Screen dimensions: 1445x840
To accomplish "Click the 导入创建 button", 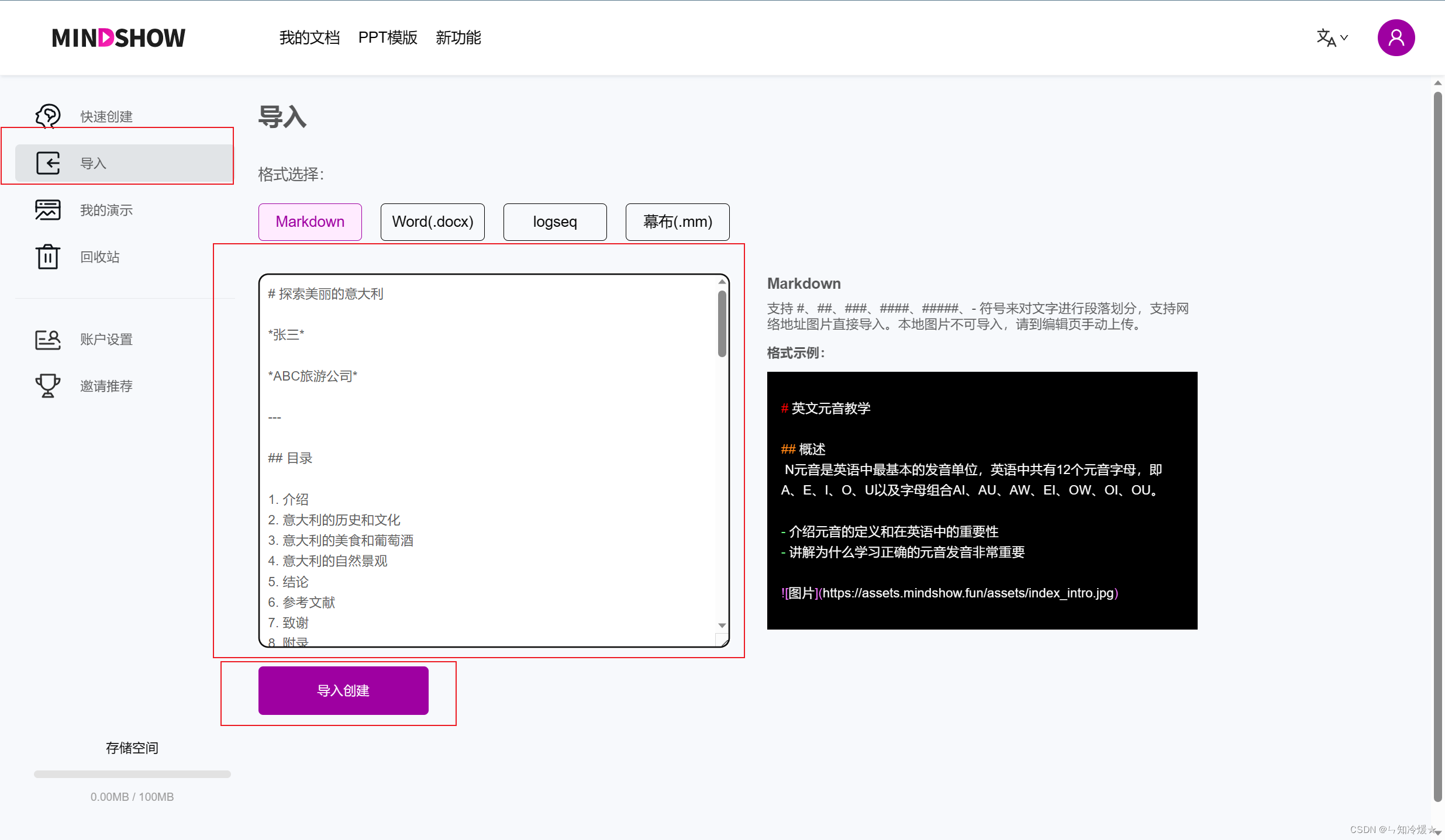I will [343, 690].
